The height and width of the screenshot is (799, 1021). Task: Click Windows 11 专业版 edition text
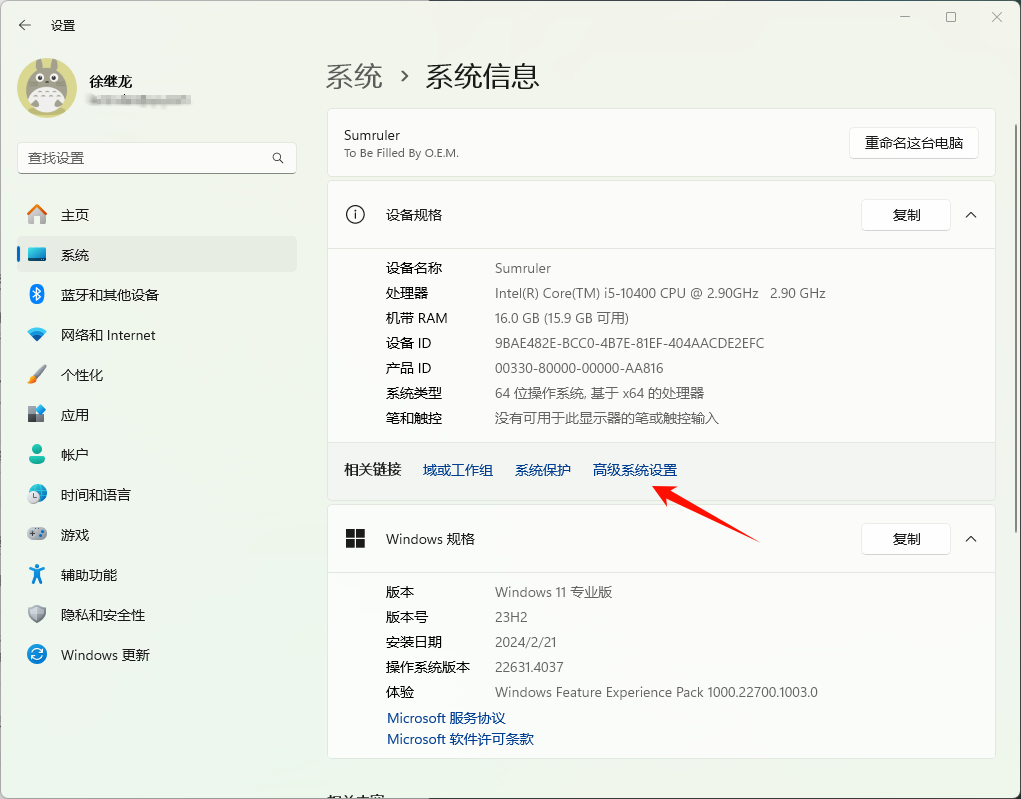point(553,593)
